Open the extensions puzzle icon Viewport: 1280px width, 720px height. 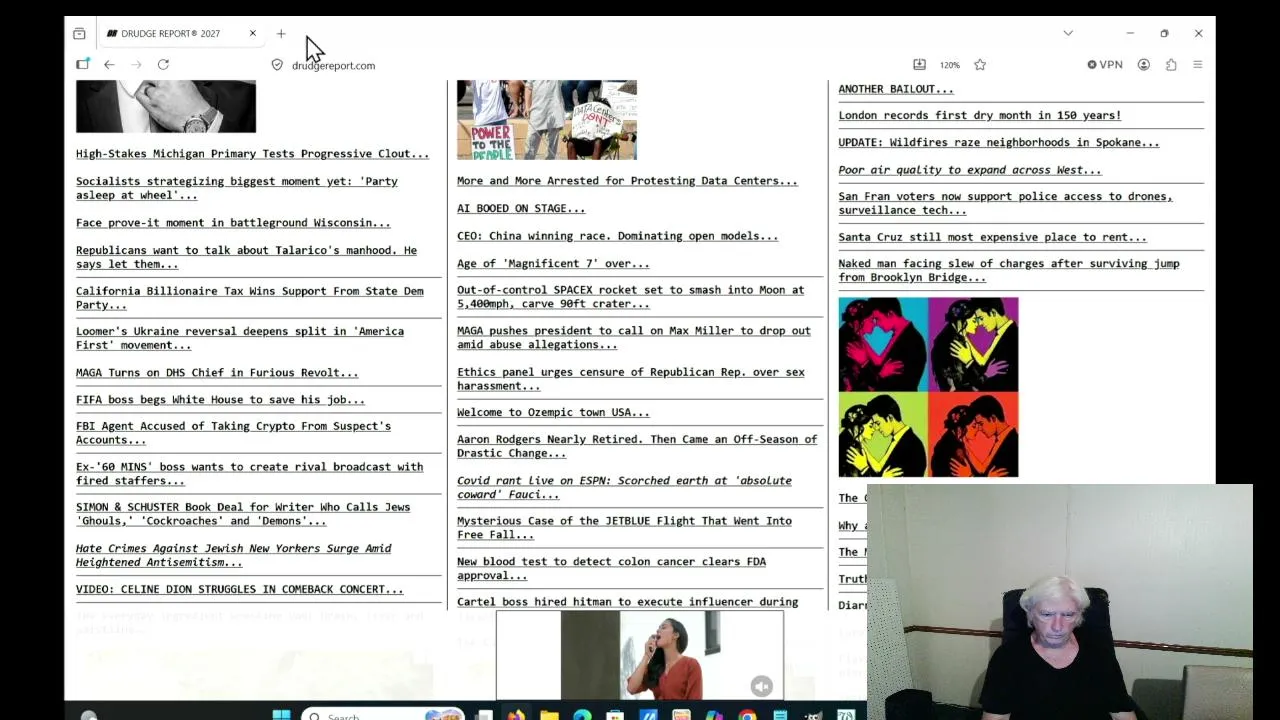pyautogui.click(x=1171, y=65)
